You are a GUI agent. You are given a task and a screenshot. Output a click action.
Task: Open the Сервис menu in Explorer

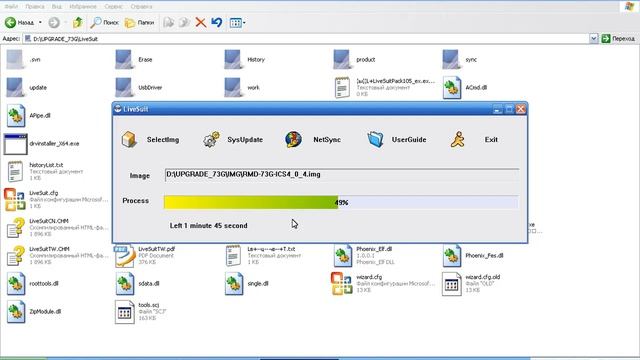coord(113,7)
